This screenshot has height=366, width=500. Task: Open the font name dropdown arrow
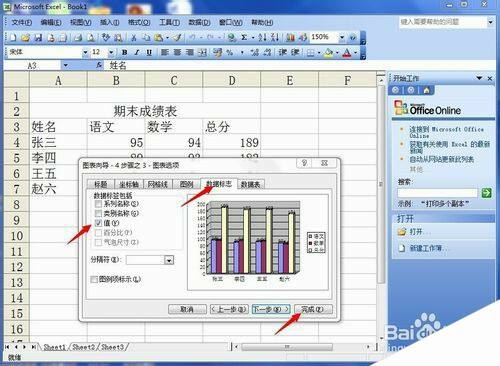(85, 52)
